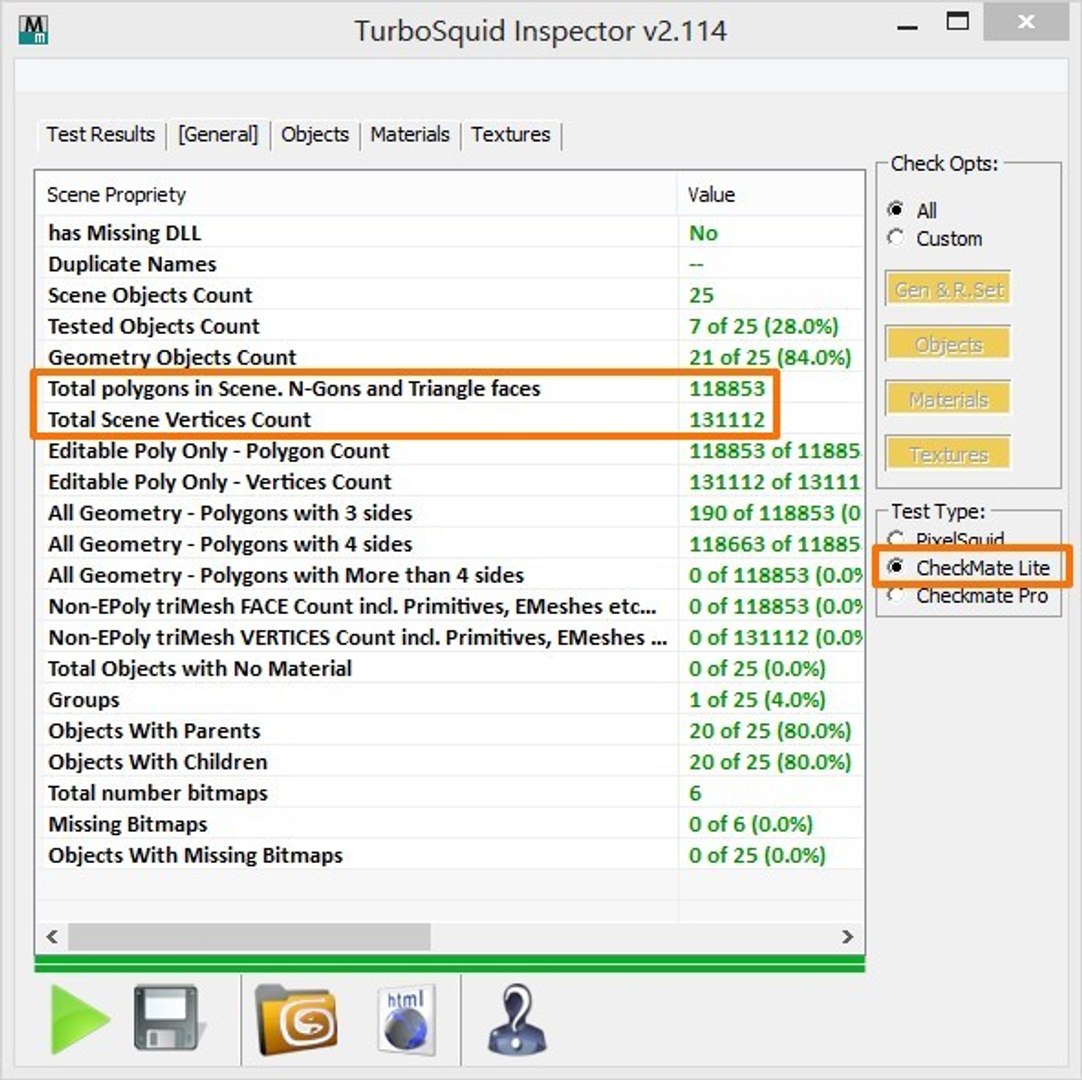Select Polygons with 4 sides row
Image resolution: width=1082 pixels, height=1080 pixels.
tap(449, 544)
